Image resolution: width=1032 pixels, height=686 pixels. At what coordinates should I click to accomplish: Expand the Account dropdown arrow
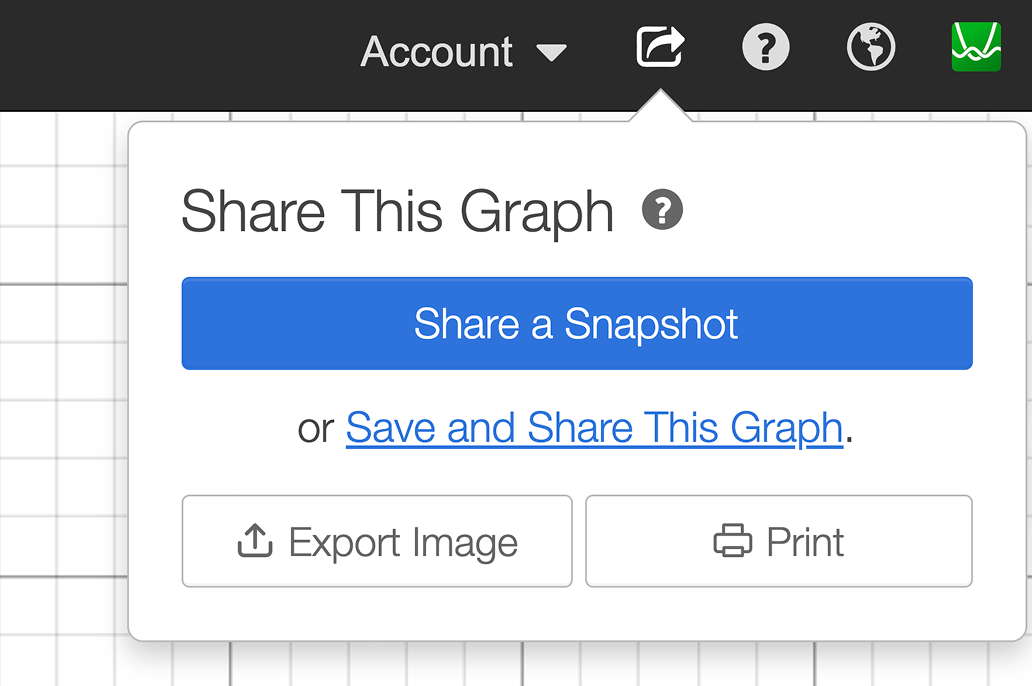tap(552, 52)
